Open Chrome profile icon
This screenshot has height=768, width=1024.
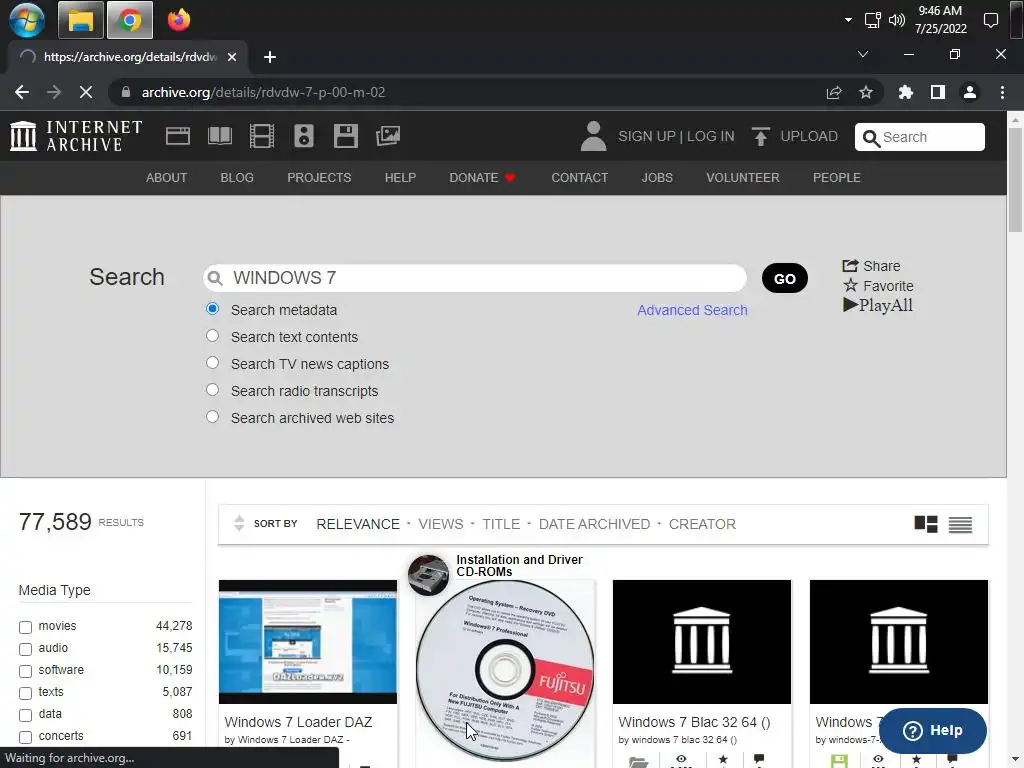click(x=970, y=92)
